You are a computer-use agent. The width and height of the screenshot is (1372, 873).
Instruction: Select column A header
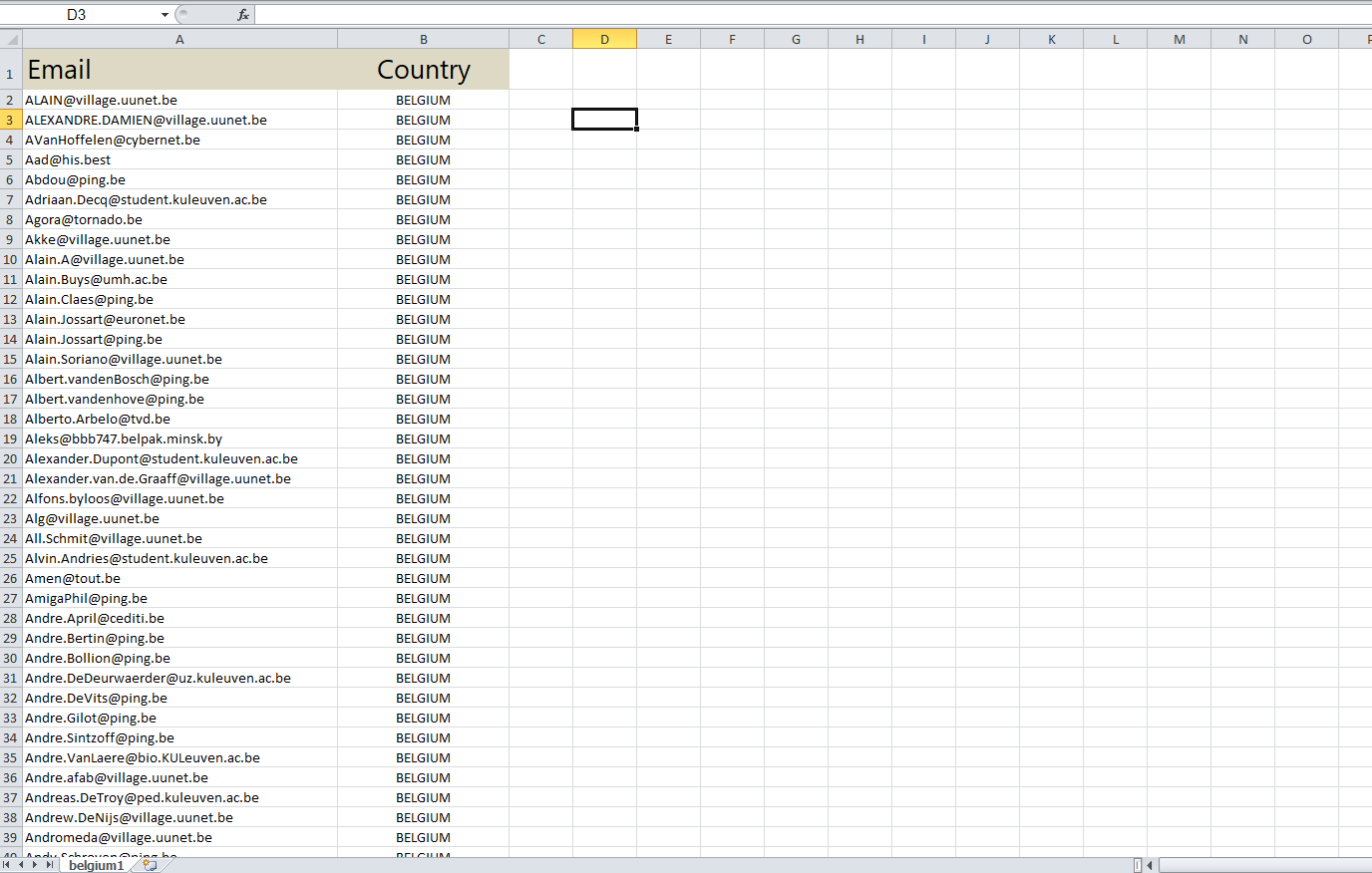[179, 40]
